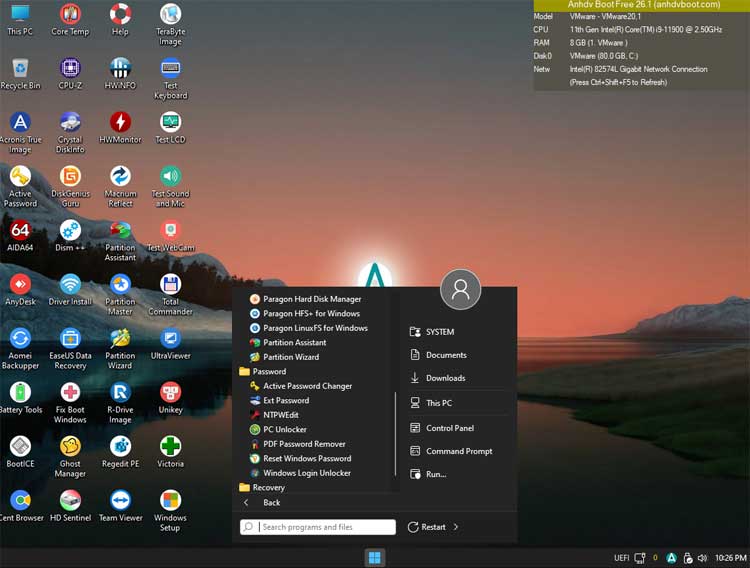Screen dimensions: 750x568
Task: Launch Command Prompt from start menu
Action: point(451,451)
